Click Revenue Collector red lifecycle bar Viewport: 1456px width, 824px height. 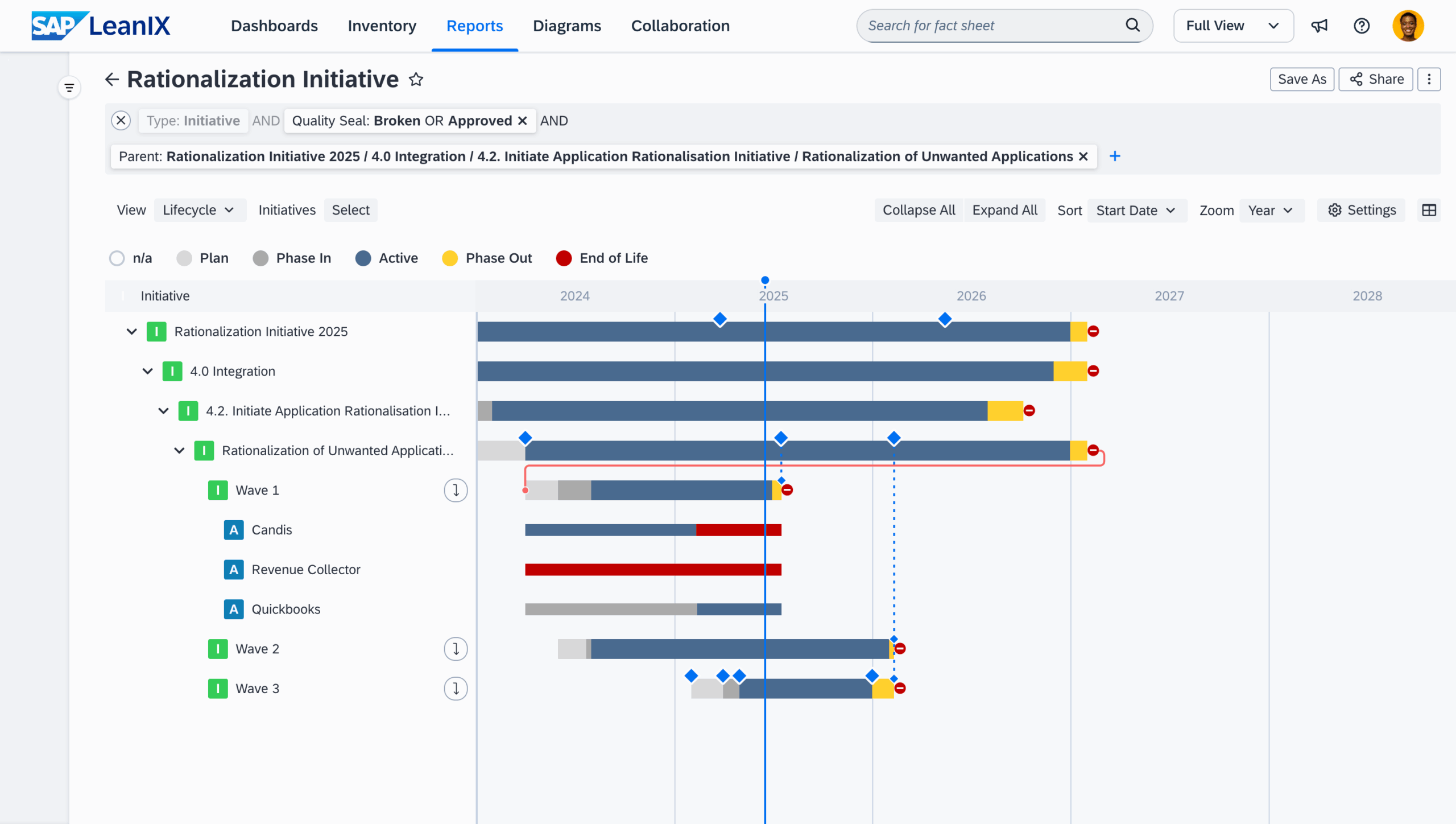pos(653,570)
